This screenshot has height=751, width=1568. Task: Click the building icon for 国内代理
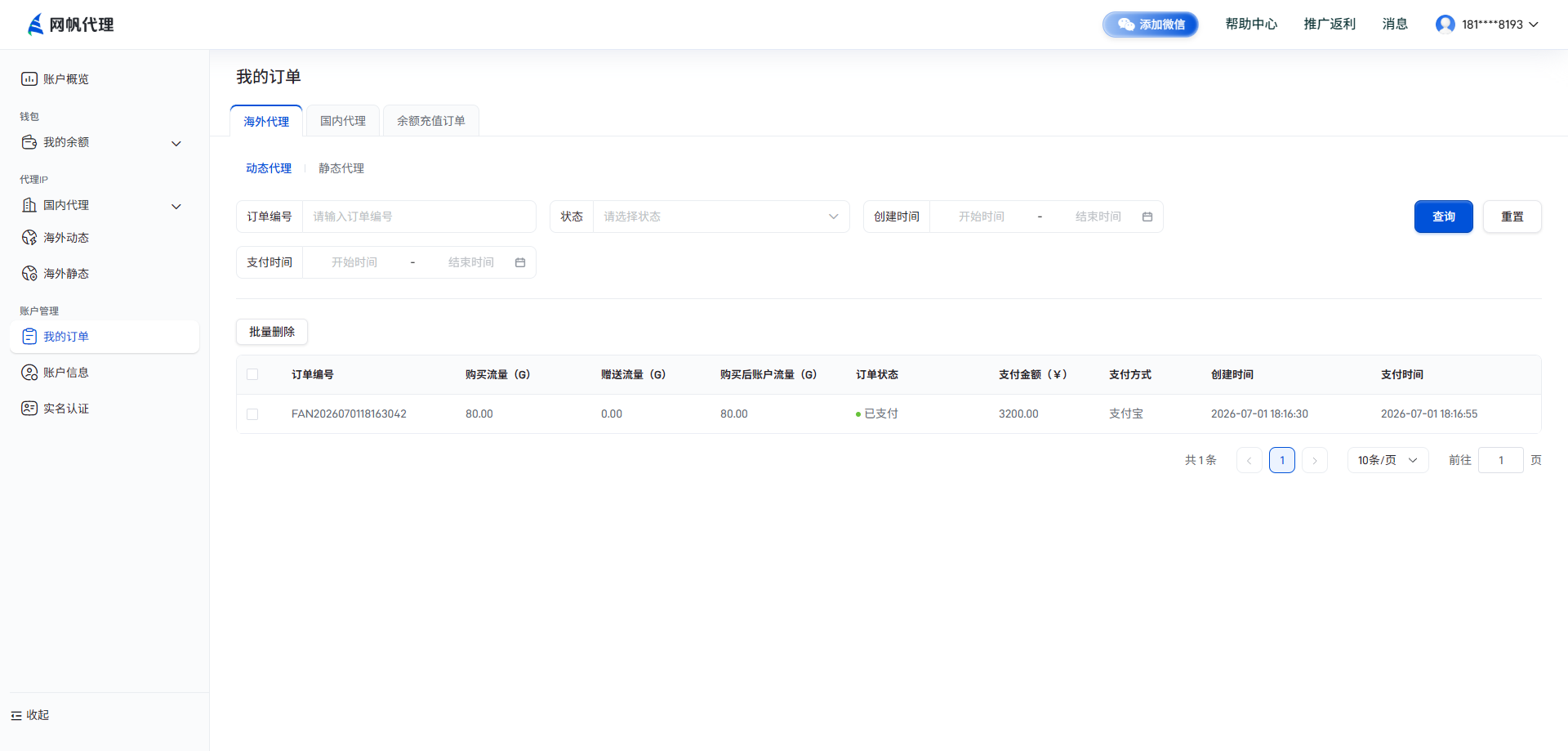29,205
